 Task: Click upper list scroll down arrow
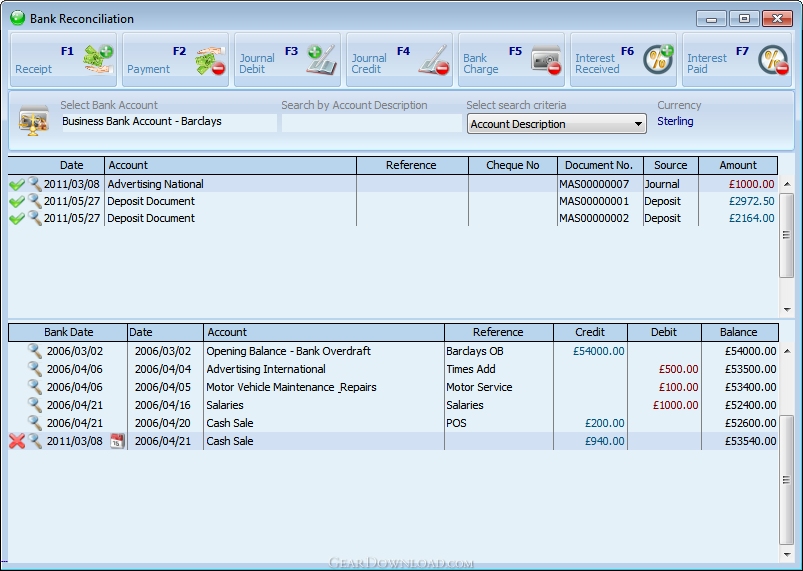(787, 309)
